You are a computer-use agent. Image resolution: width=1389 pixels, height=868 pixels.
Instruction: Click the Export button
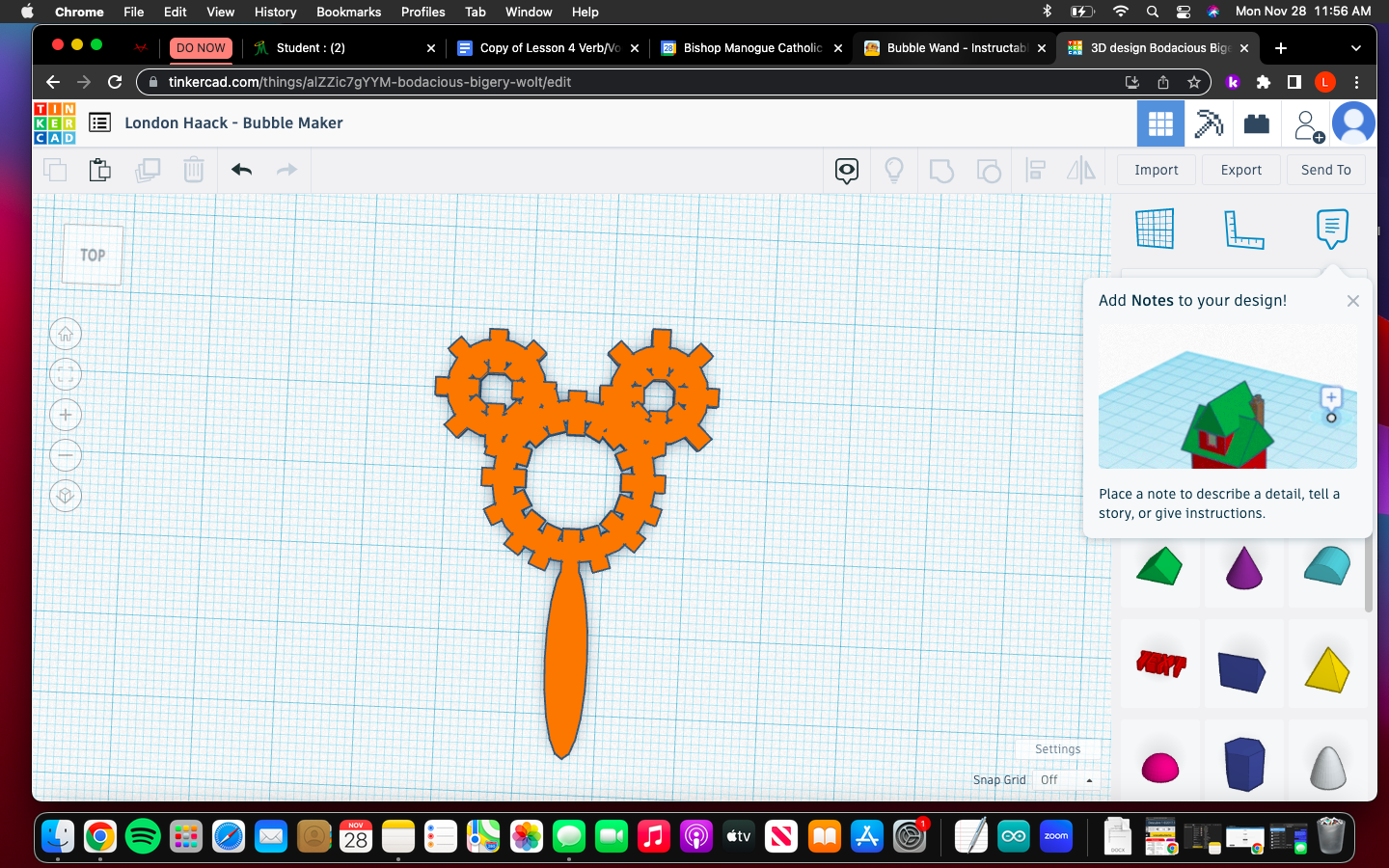tap(1241, 170)
